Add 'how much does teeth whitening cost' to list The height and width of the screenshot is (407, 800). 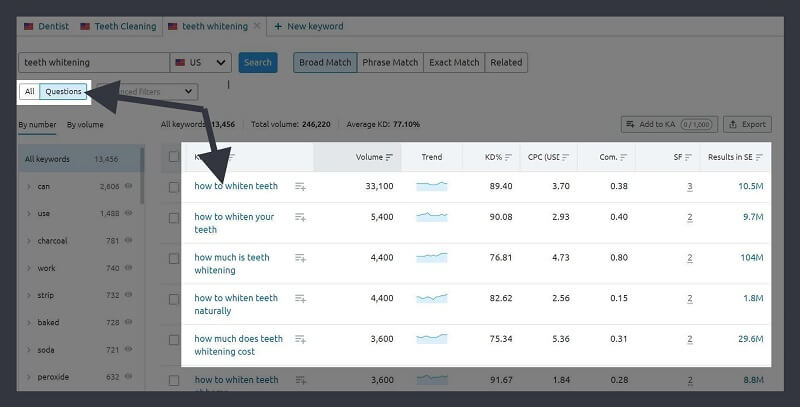(301, 339)
